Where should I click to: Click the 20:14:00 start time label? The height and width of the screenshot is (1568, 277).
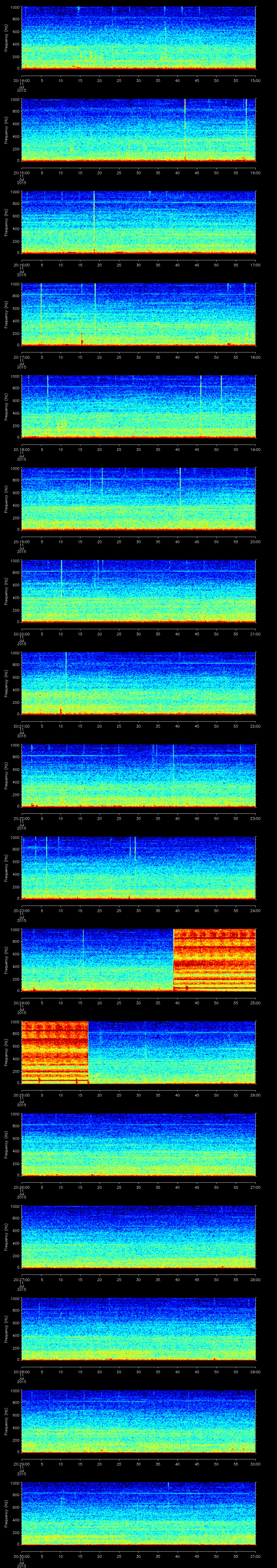click(21, 80)
